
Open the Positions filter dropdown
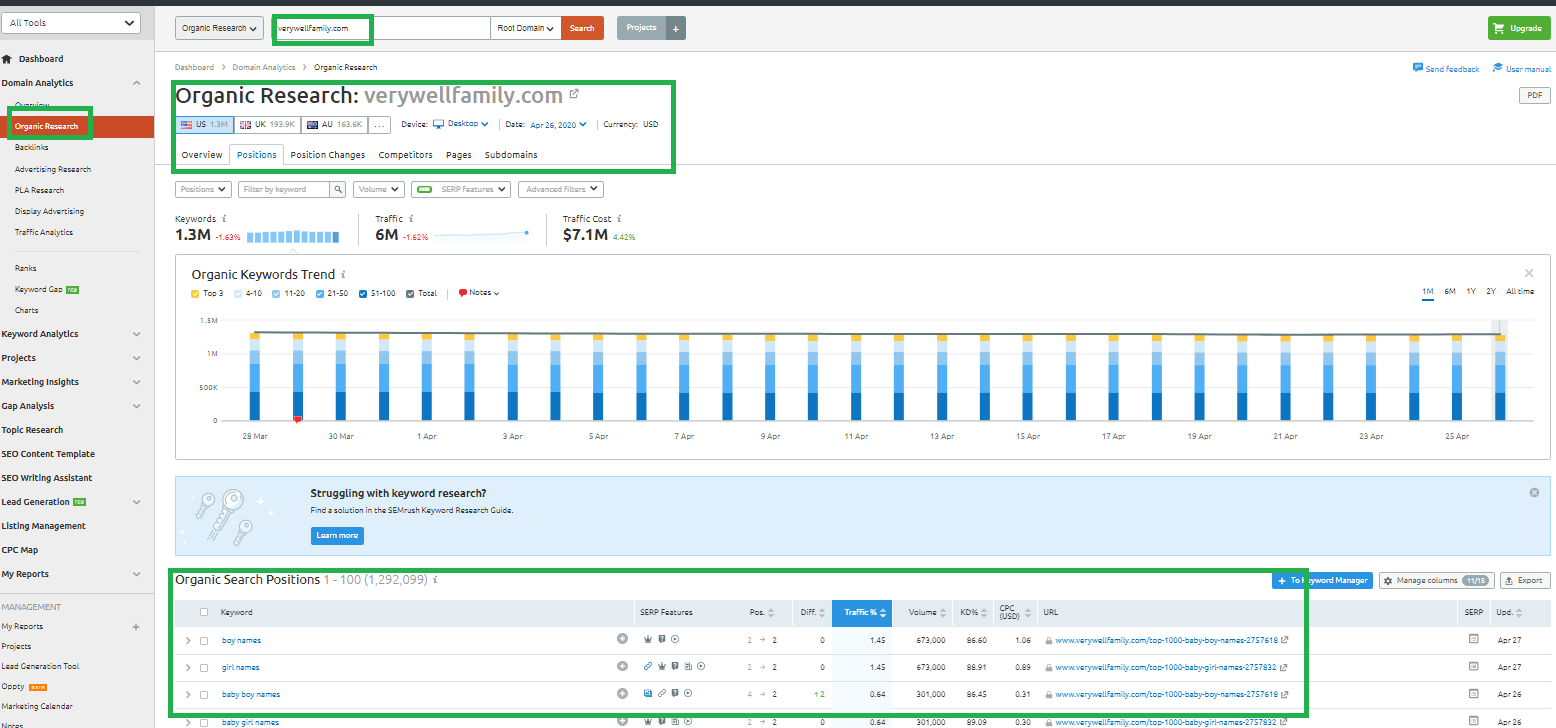203,189
